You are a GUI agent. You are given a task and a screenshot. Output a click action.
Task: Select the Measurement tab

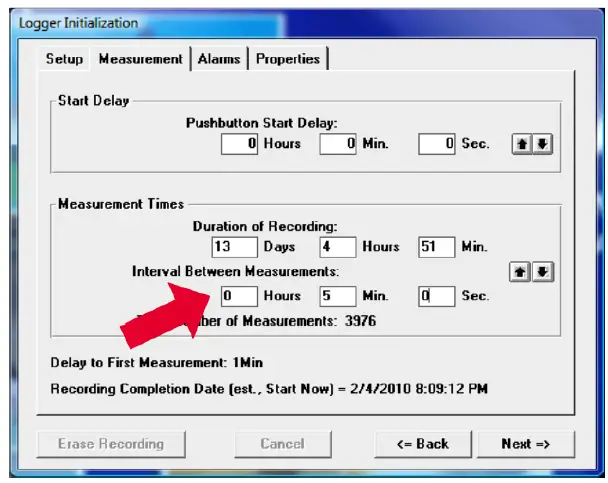pyautogui.click(x=140, y=59)
